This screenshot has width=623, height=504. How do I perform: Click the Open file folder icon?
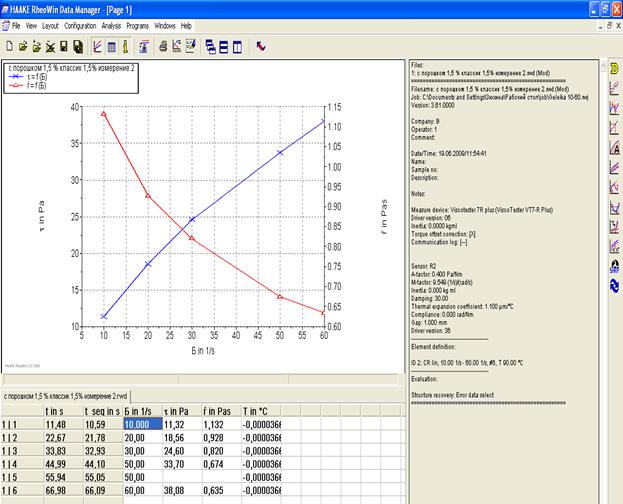coord(23,47)
